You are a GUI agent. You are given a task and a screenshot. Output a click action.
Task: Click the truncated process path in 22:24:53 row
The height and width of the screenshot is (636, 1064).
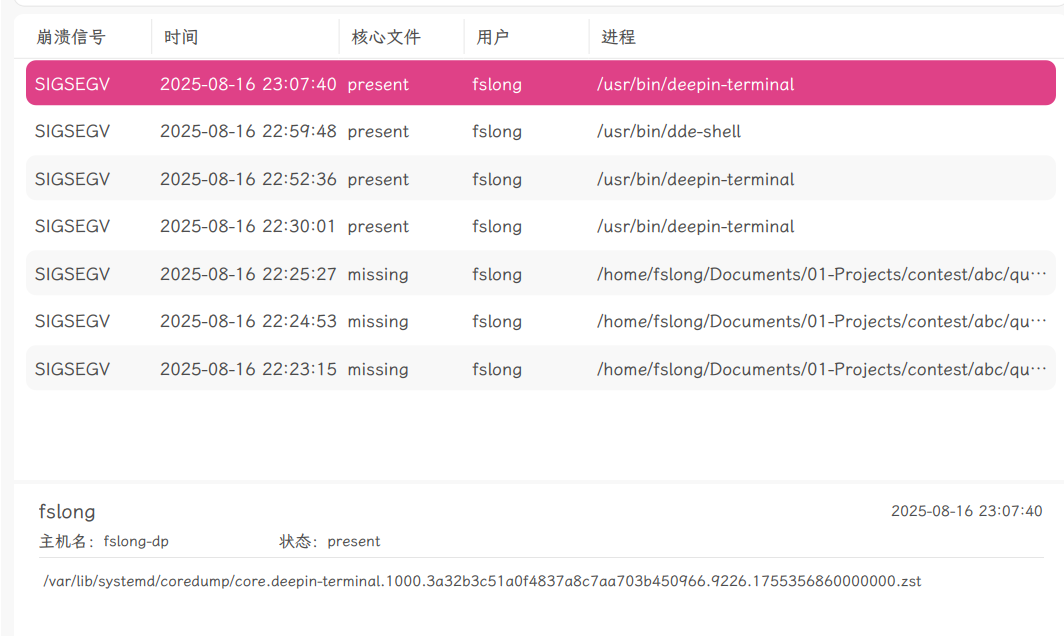[822, 321]
